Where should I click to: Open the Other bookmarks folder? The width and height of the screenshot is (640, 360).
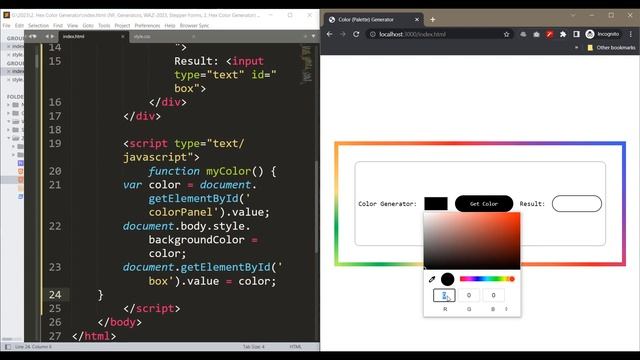click(x=611, y=48)
